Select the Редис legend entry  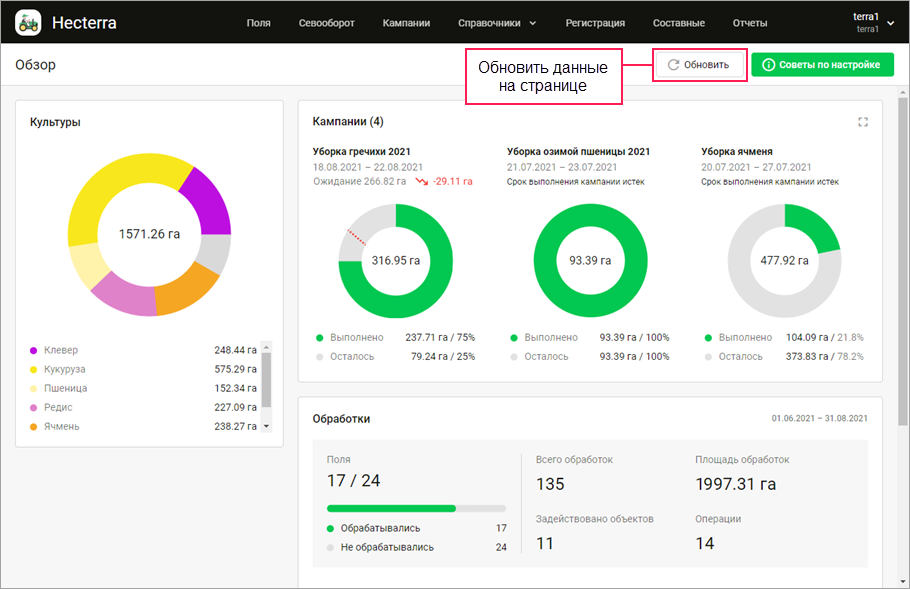pyautogui.click(x=143, y=407)
